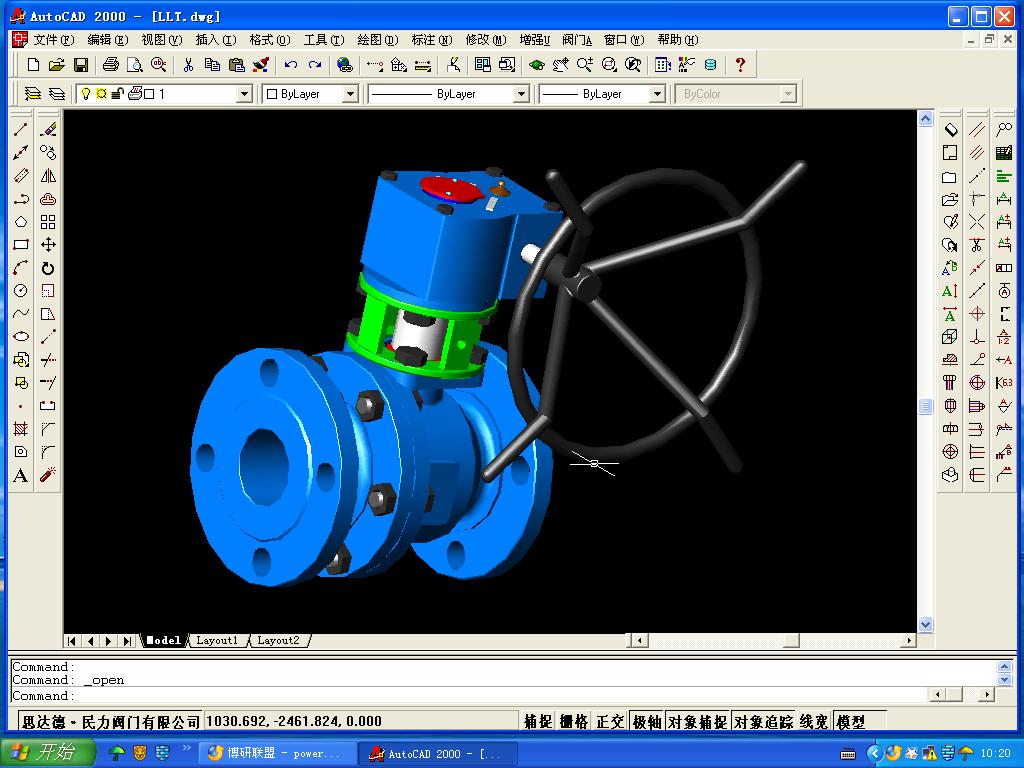Open the 阀门A menu
The image size is (1024, 768).
click(577, 40)
